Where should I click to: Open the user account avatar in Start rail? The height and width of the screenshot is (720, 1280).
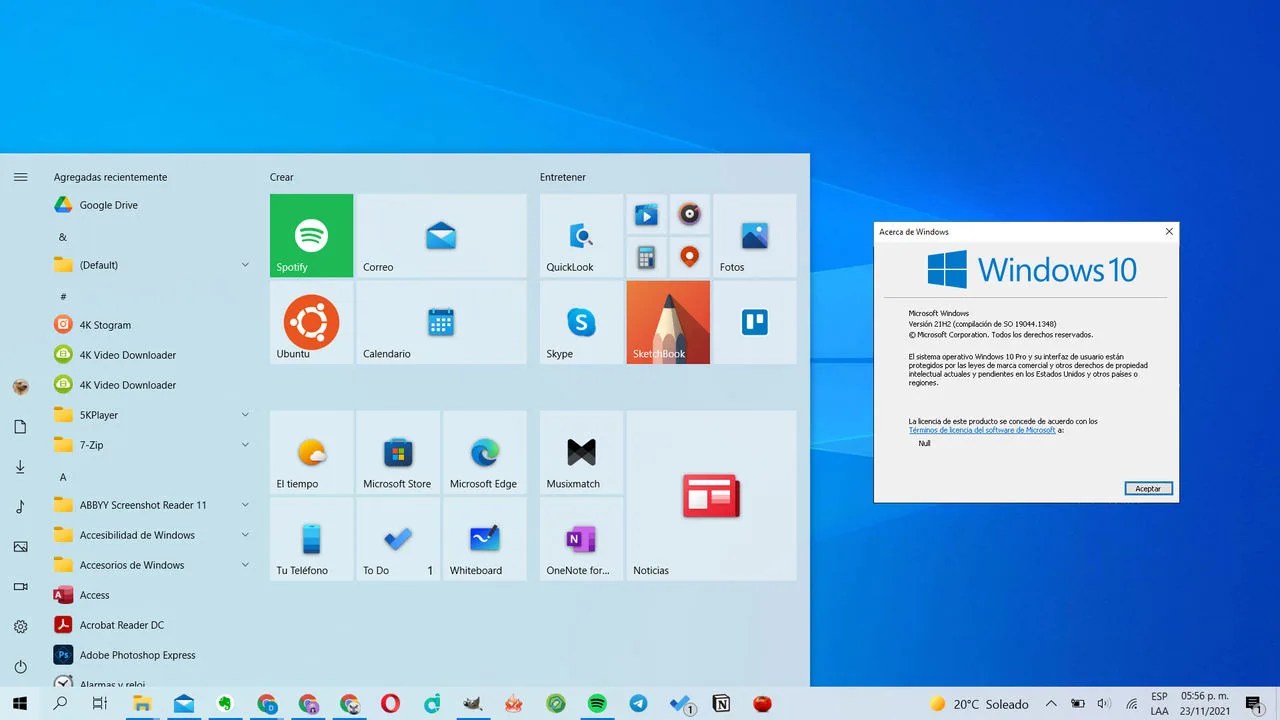click(20, 387)
